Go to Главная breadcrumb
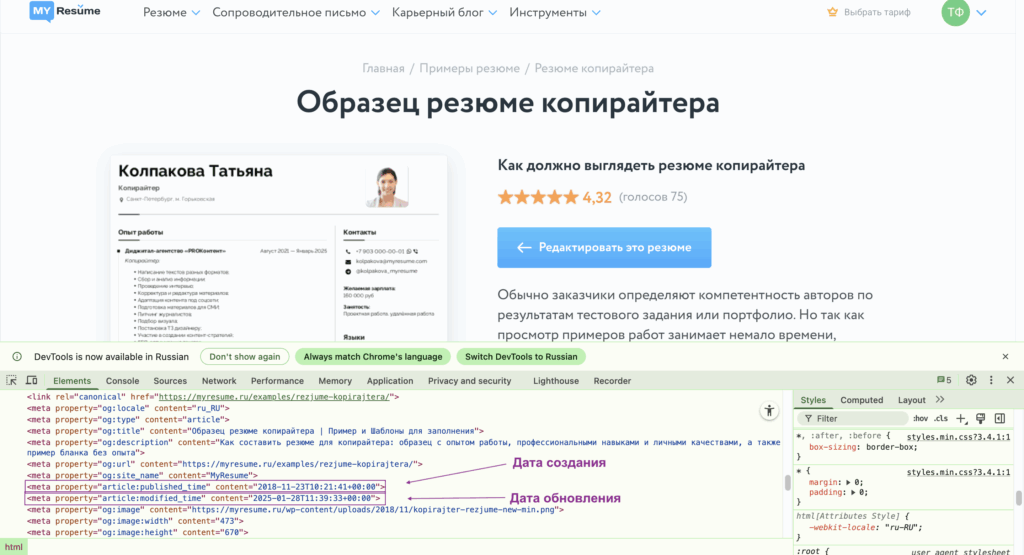The width and height of the screenshot is (1024, 555). click(383, 69)
